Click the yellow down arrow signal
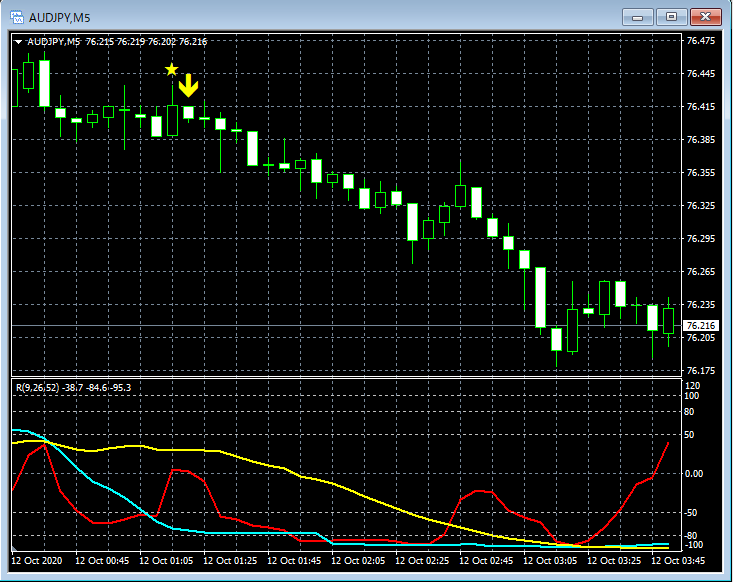733x582 pixels. coord(188,87)
